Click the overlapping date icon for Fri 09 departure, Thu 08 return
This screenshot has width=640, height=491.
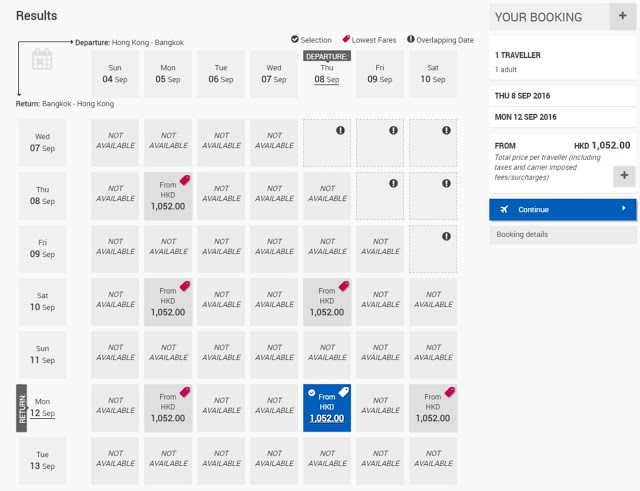point(393,183)
